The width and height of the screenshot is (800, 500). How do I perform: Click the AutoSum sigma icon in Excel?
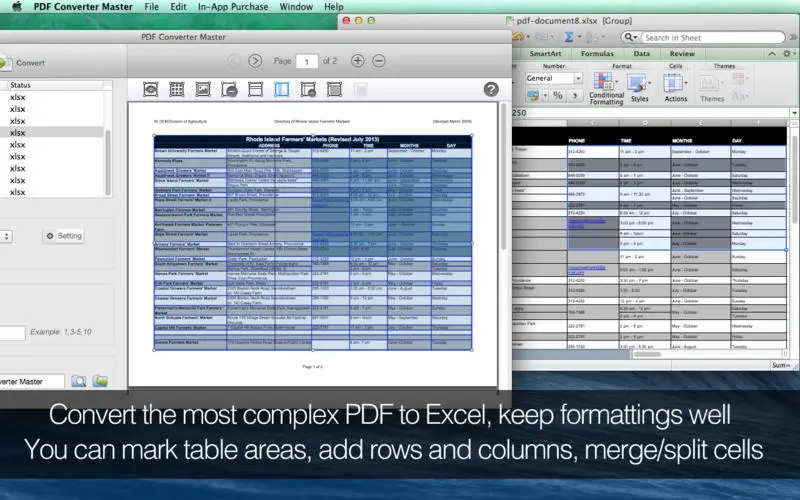point(569,37)
